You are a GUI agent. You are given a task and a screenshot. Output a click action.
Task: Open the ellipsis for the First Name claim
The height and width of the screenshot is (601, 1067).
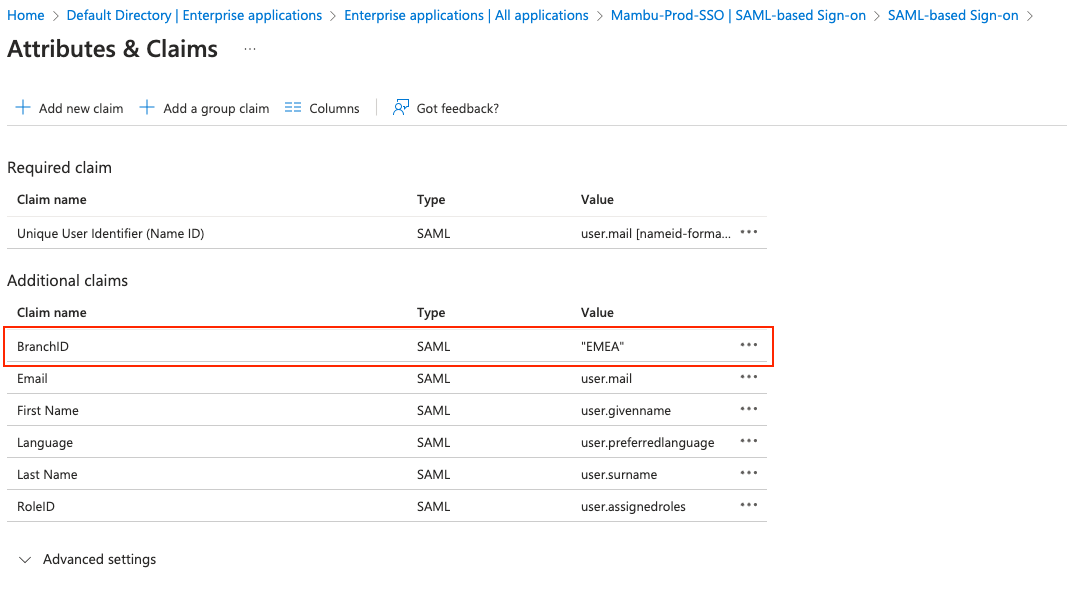tap(748, 409)
